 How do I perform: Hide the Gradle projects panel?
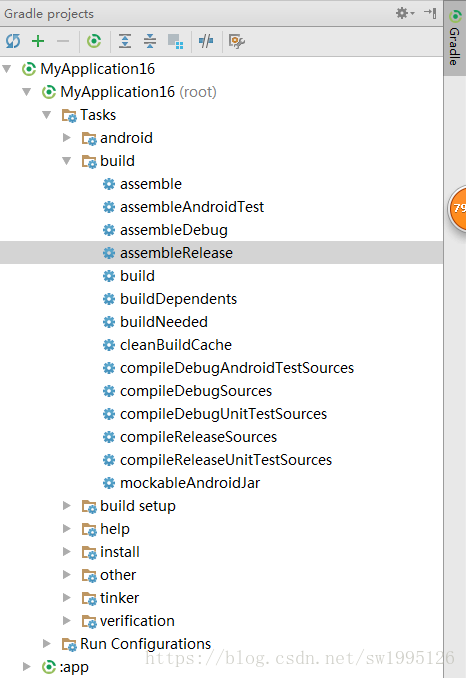[x=431, y=13]
